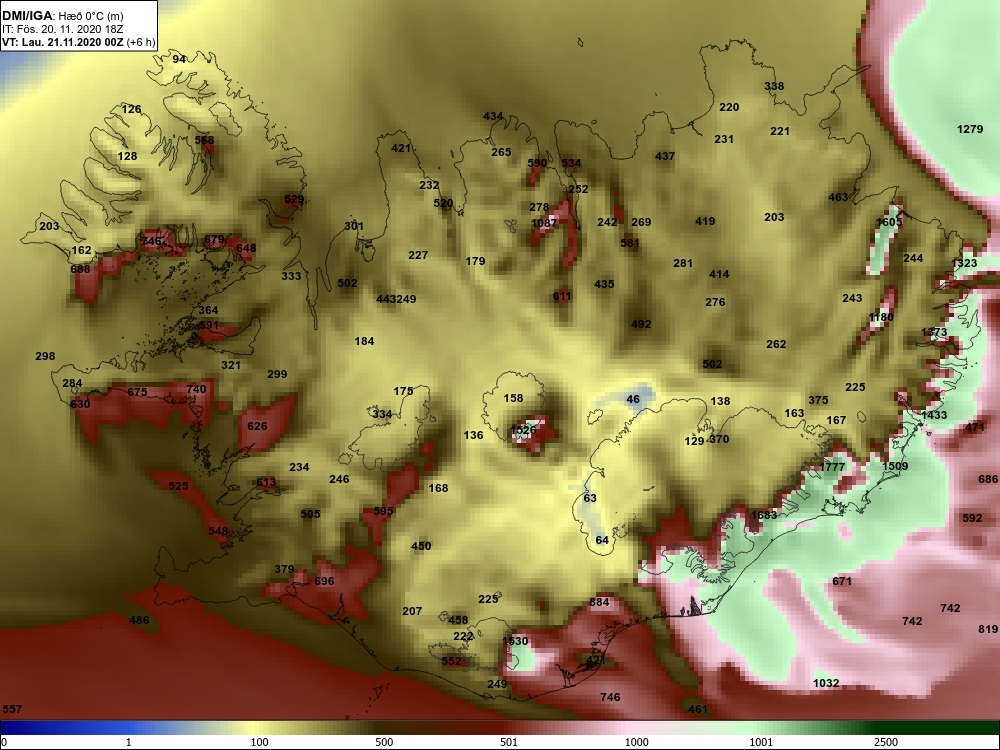Image resolution: width=1000 pixels, height=750 pixels.
Task: Click the 126 height value
Action: [x=131, y=109]
